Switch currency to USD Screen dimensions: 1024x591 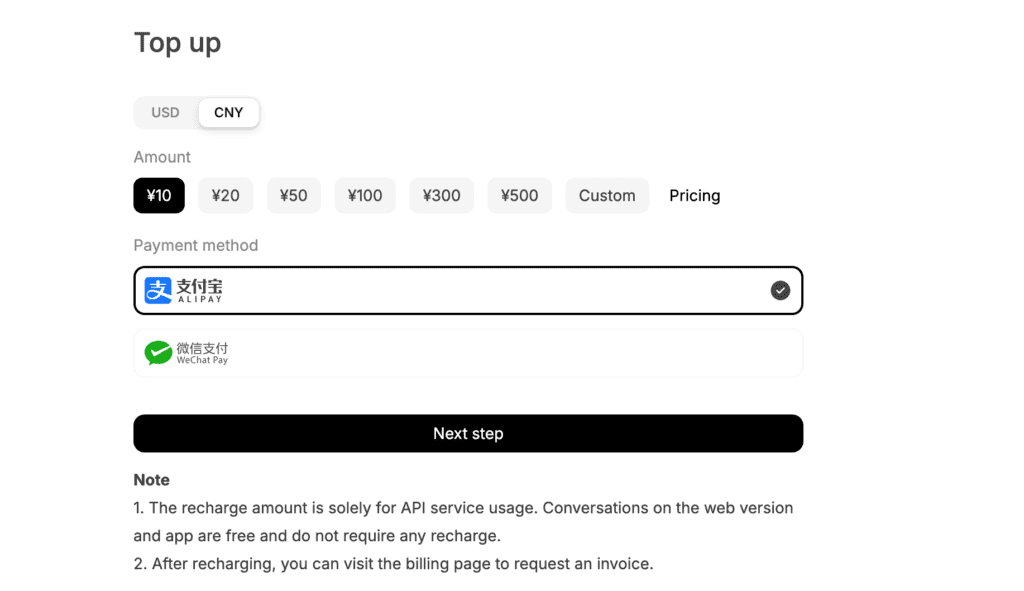pos(165,113)
